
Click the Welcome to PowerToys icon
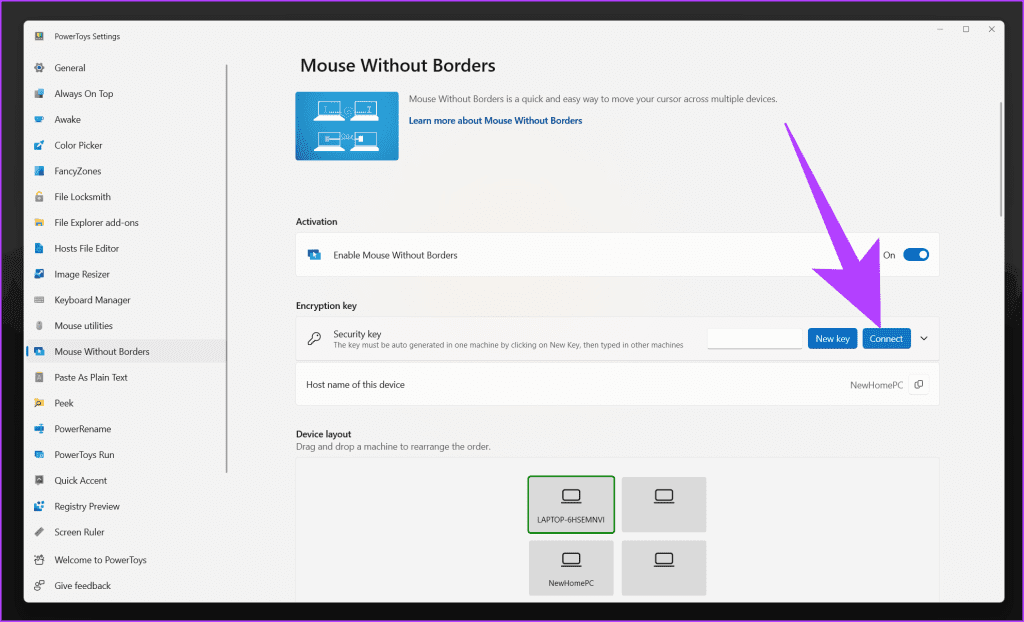[39, 560]
